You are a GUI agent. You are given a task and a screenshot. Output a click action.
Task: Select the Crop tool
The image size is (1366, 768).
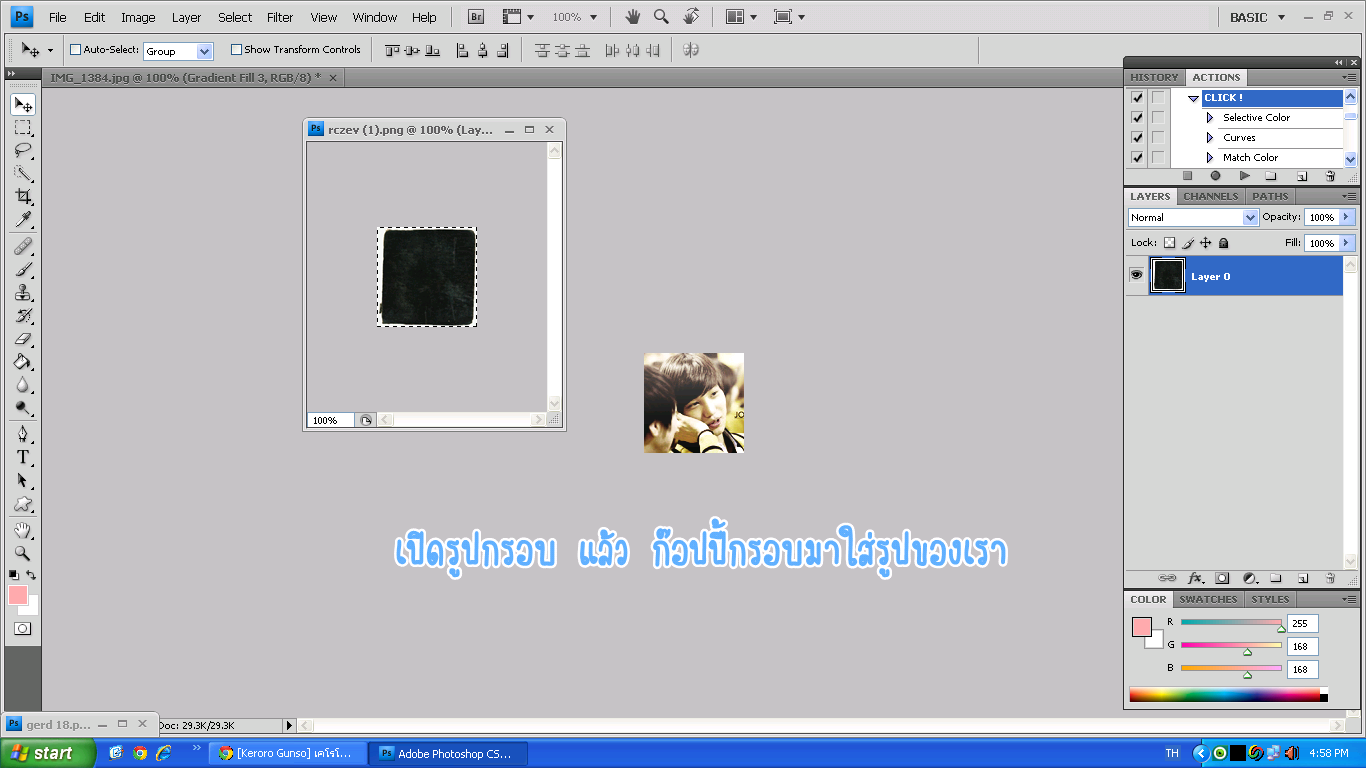pos(23,197)
